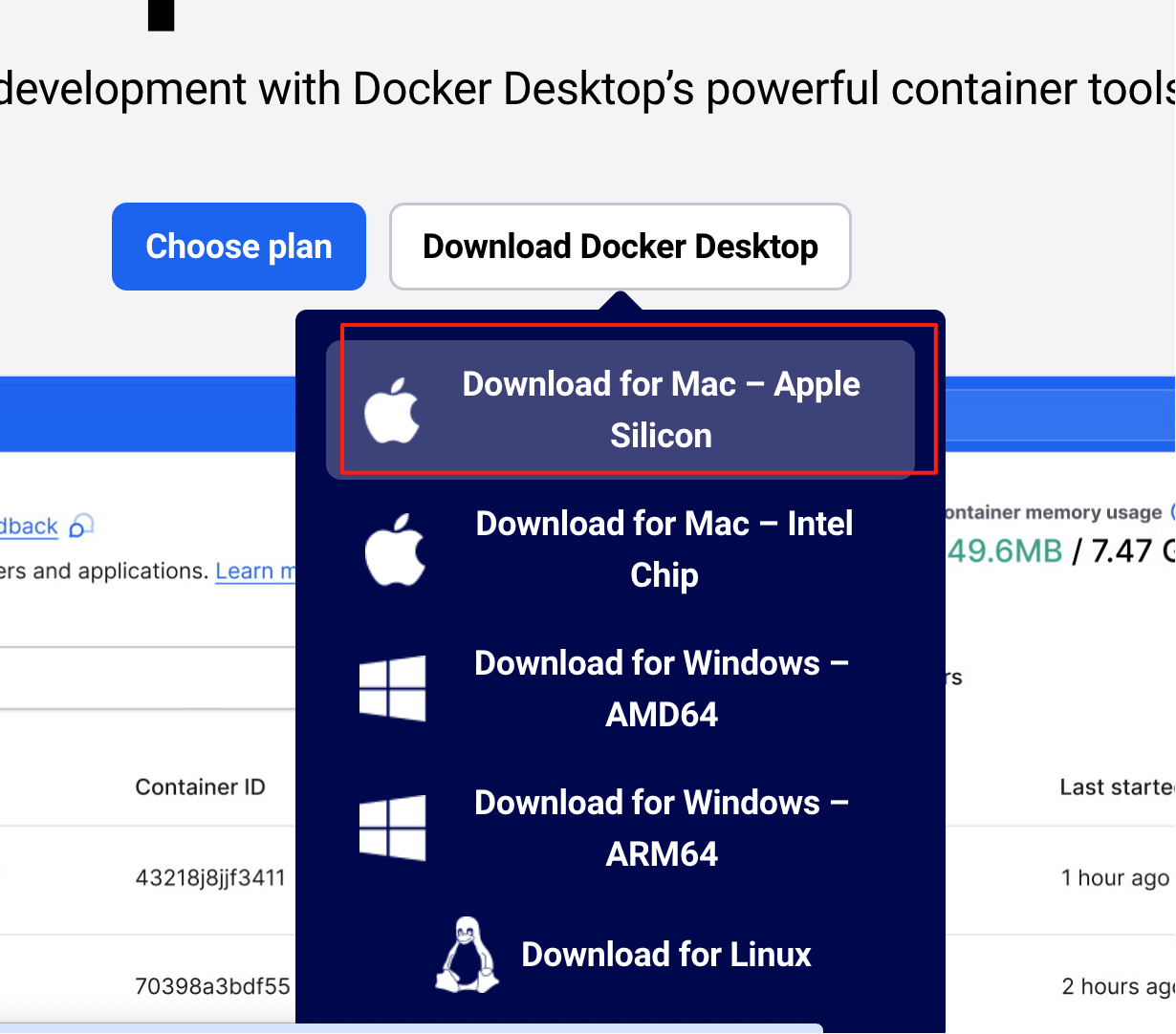This screenshot has width=1176, height=1034.
Task: Choose Download for Windows – AMD64
Action: (621, 688)
